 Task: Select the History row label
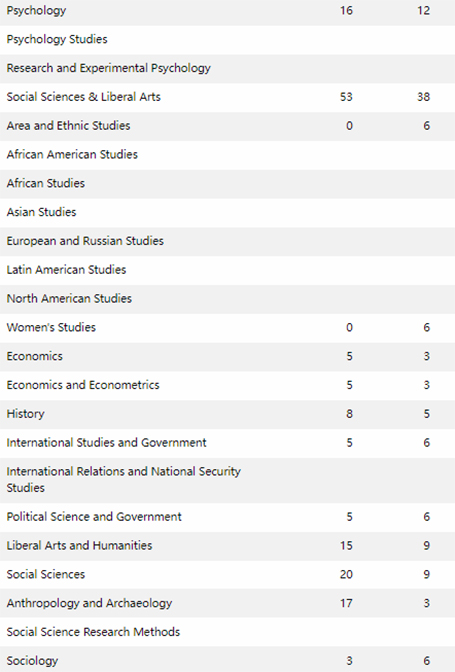click(x=25, y=414)
